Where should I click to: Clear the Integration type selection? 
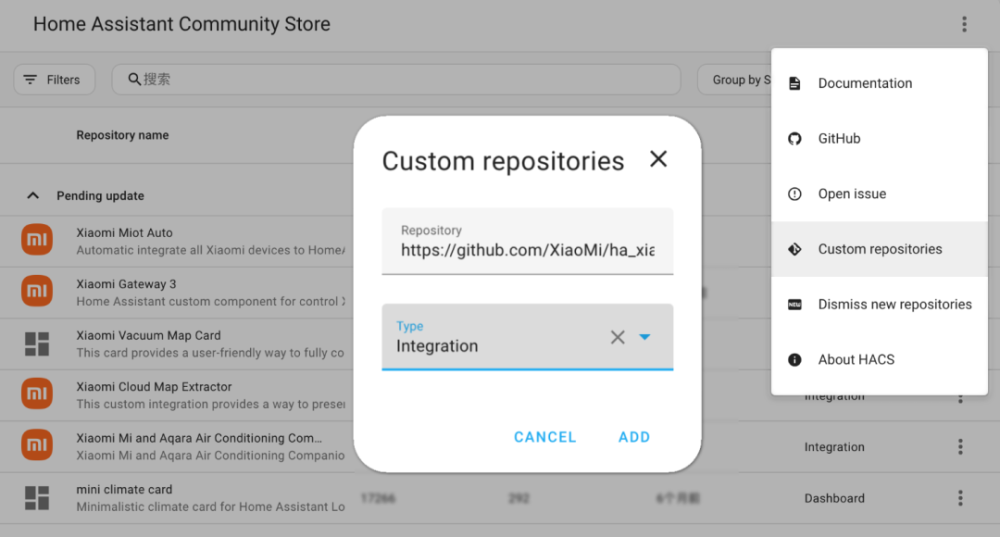point(617,337)
